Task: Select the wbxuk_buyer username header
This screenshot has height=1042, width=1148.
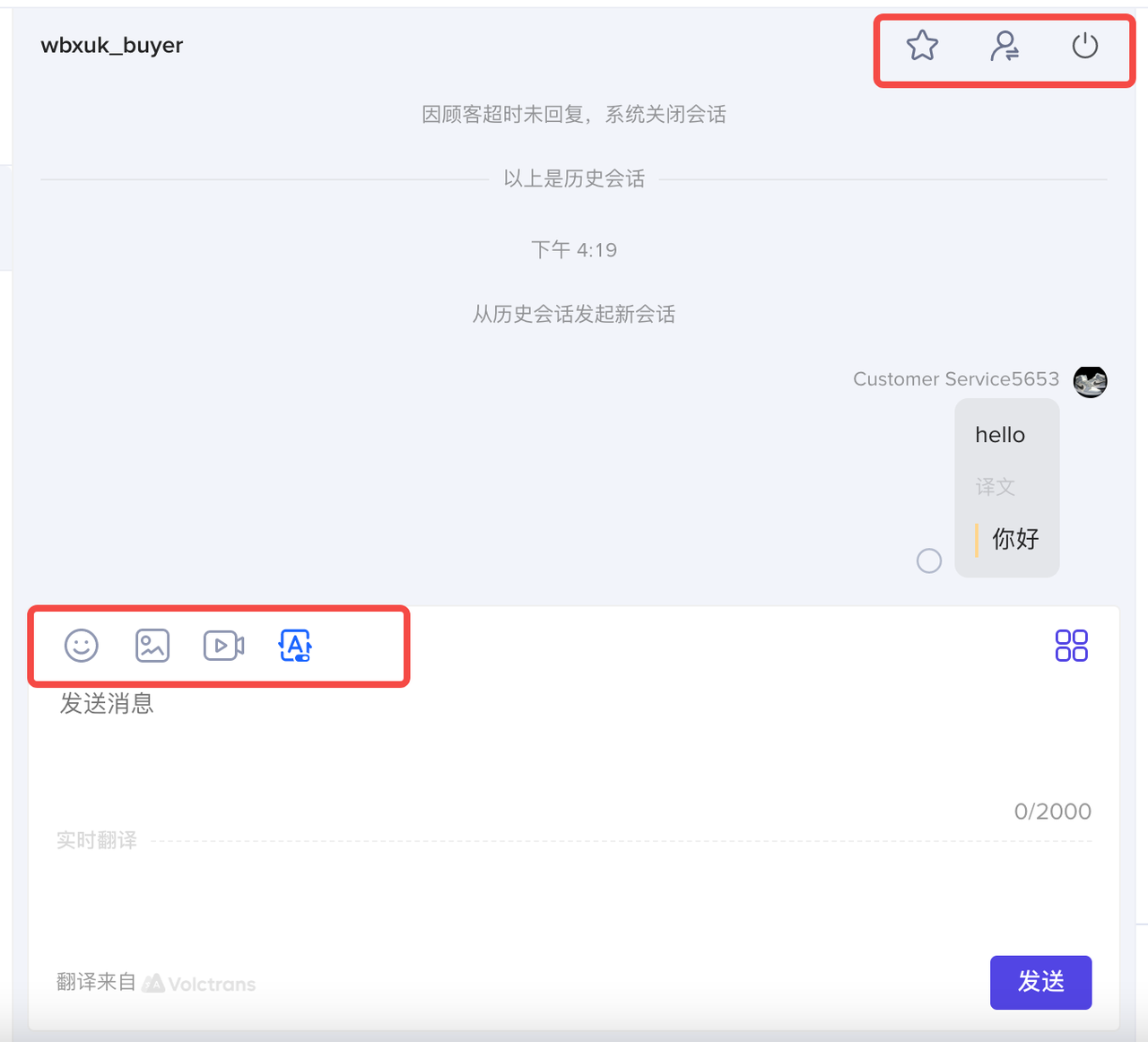Action: pyautogui.click(x=112, y=46)
